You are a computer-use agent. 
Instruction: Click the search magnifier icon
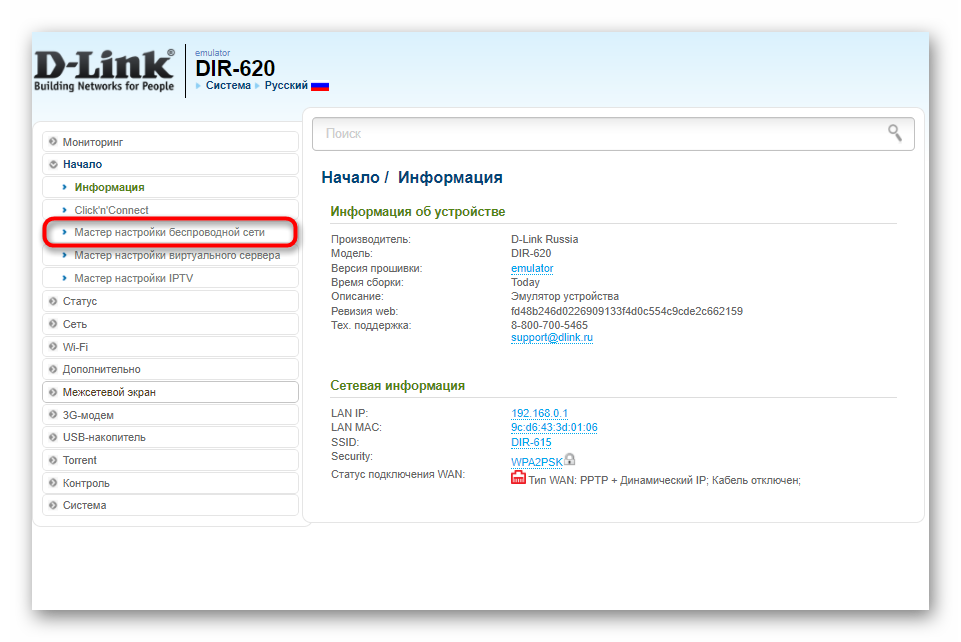pyautogui.click(x=894, y=133)
